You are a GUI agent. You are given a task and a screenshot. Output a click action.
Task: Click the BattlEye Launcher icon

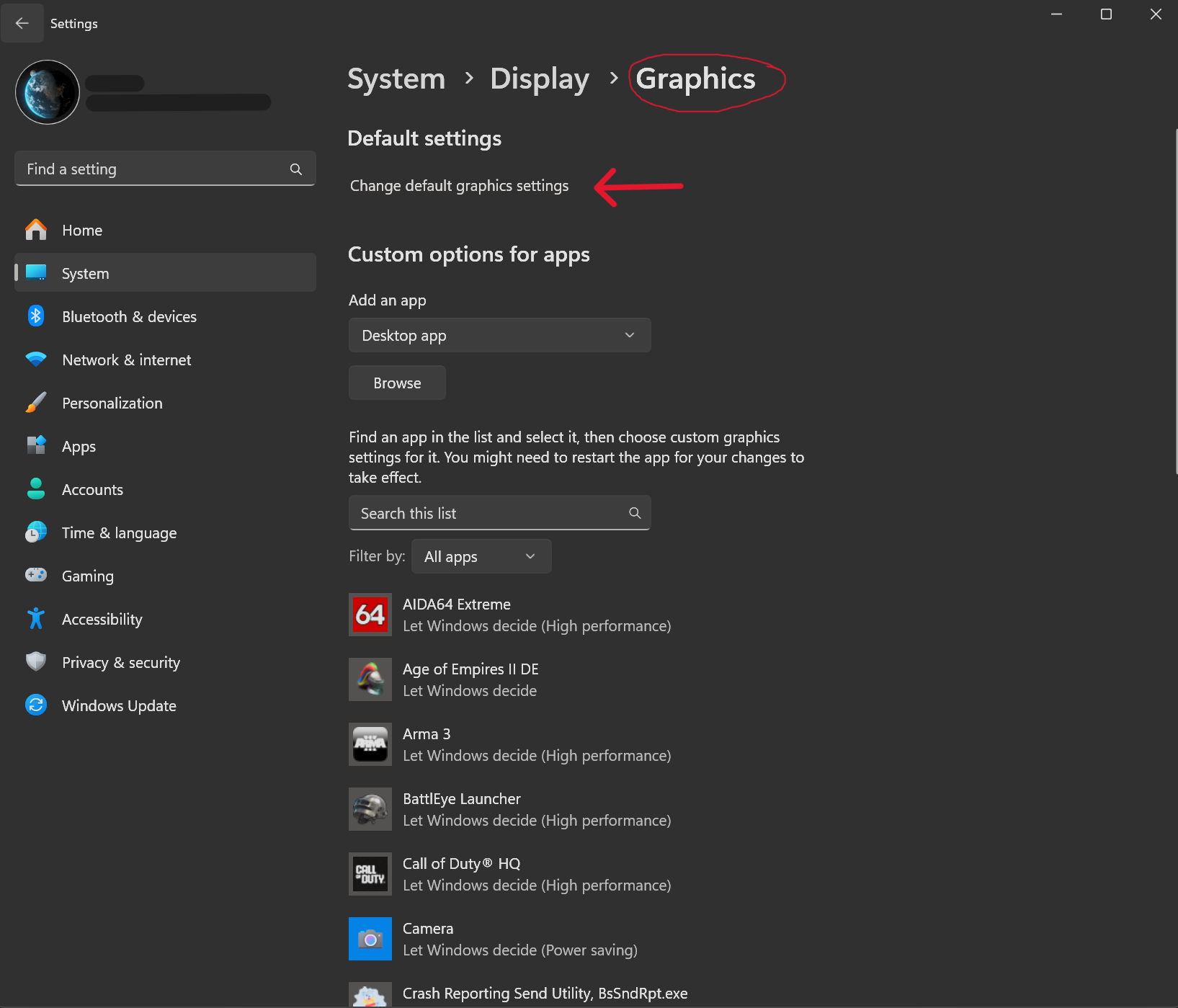point(370,809)
